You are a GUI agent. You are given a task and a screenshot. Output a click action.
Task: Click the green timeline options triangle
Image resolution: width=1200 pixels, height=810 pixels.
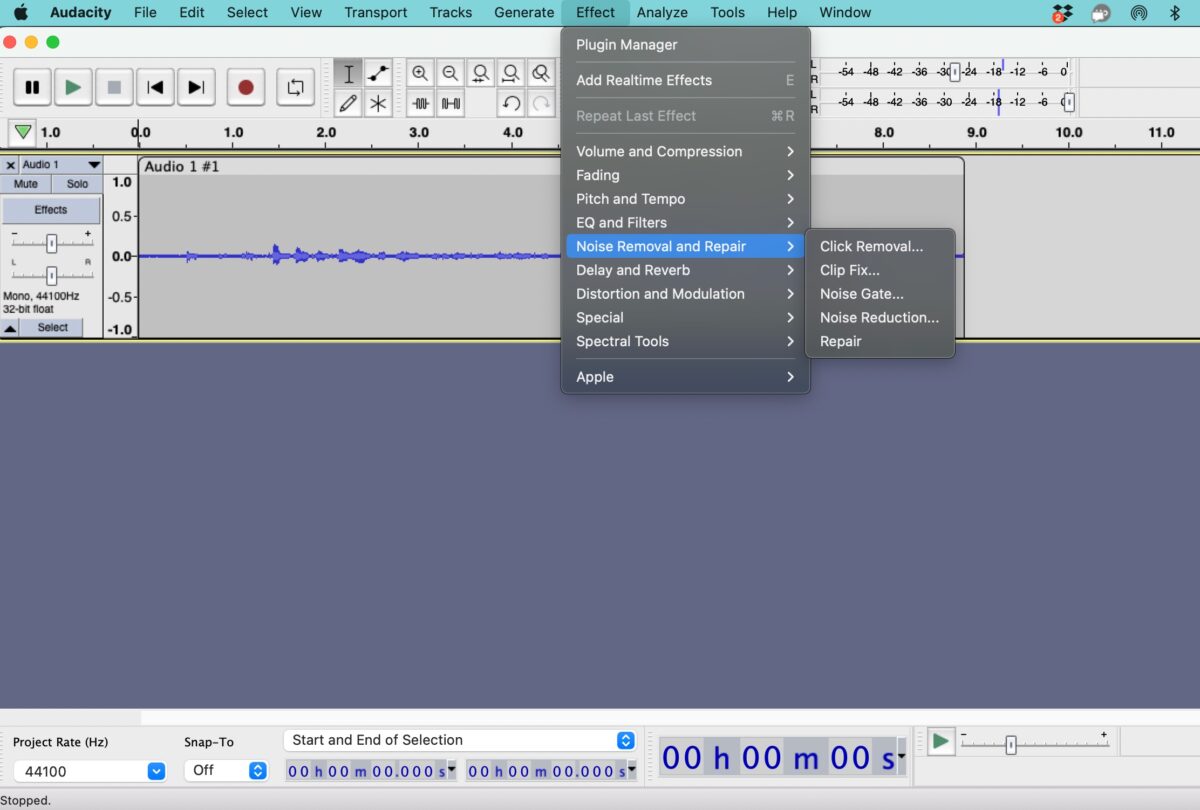click(22, 132)
